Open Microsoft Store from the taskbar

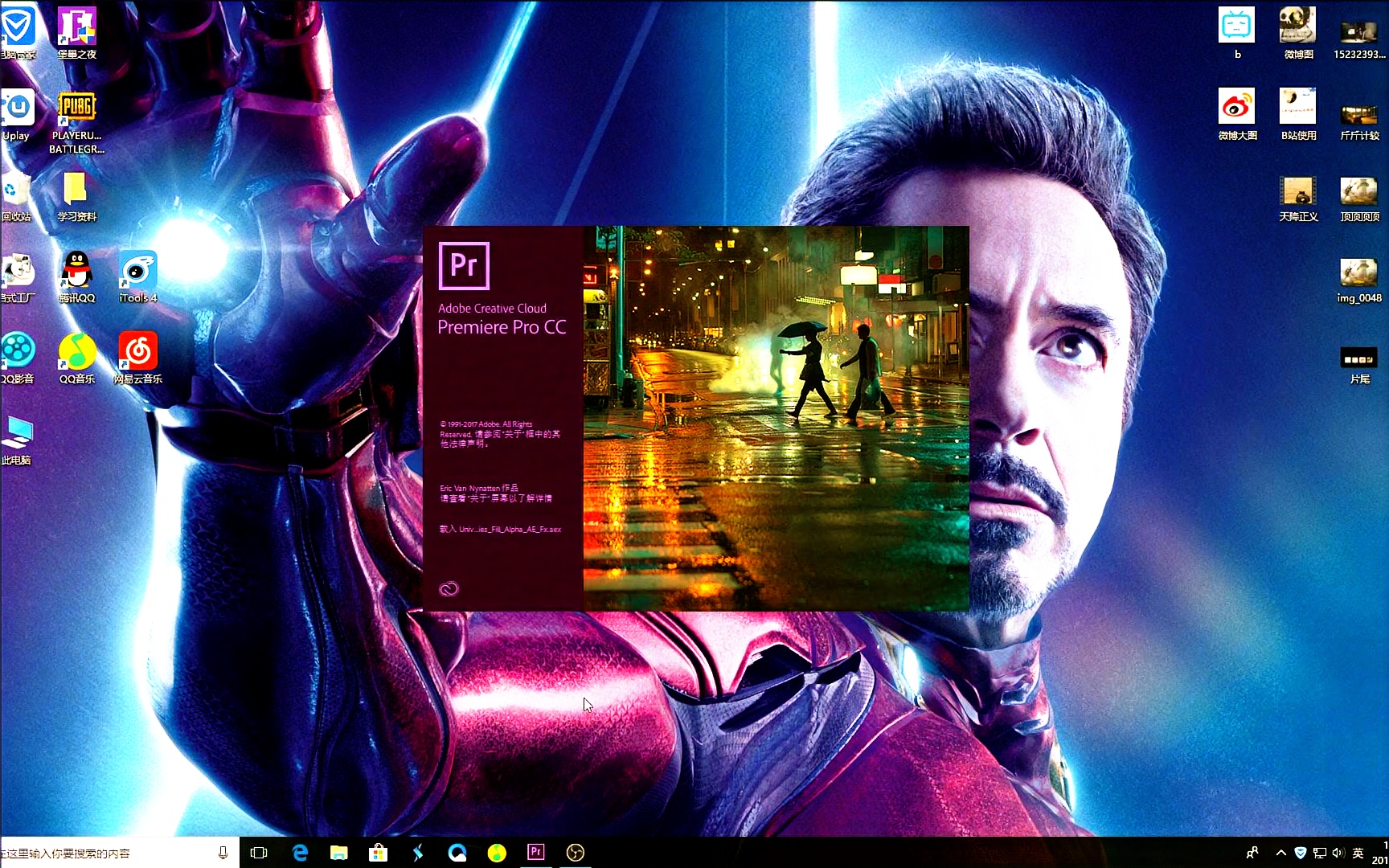378,853
